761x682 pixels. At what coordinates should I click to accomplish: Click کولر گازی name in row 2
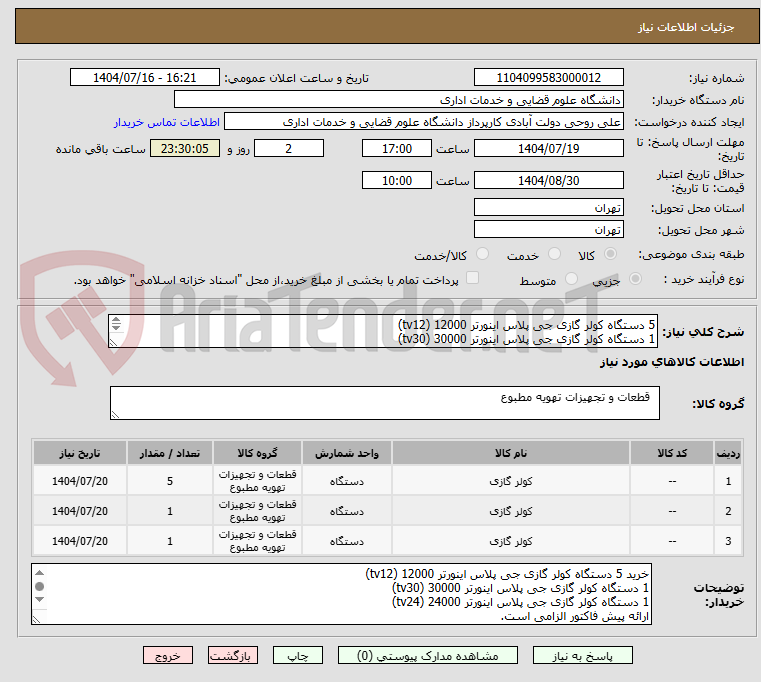pos(511,511)
